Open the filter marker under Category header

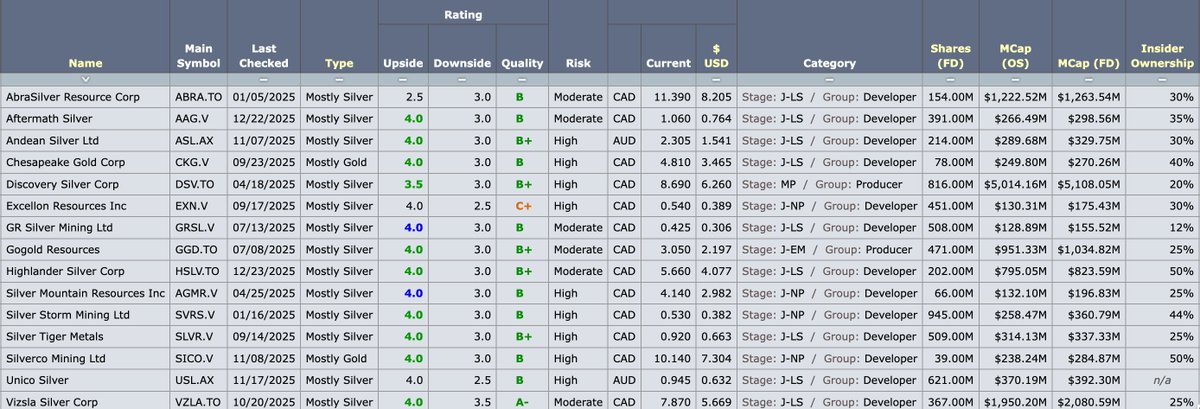(x=829, y=78)
